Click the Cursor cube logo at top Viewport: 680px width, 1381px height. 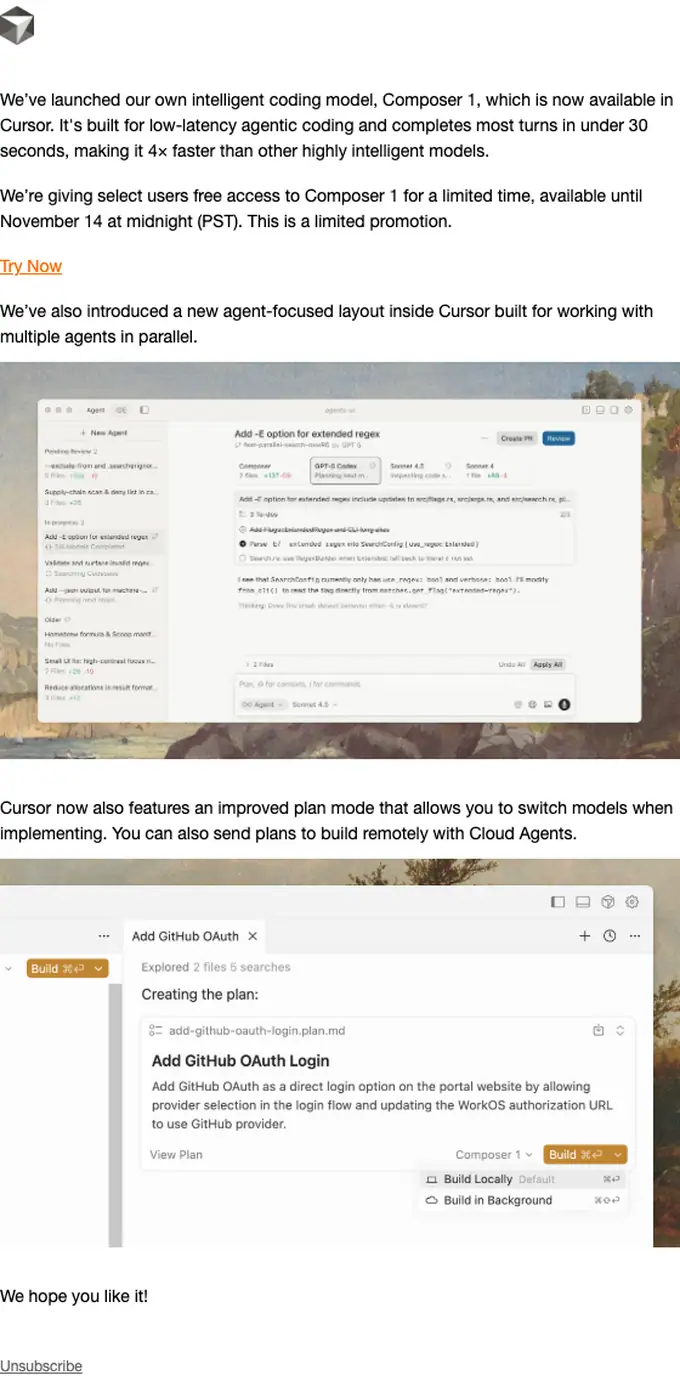click(17, 26)
